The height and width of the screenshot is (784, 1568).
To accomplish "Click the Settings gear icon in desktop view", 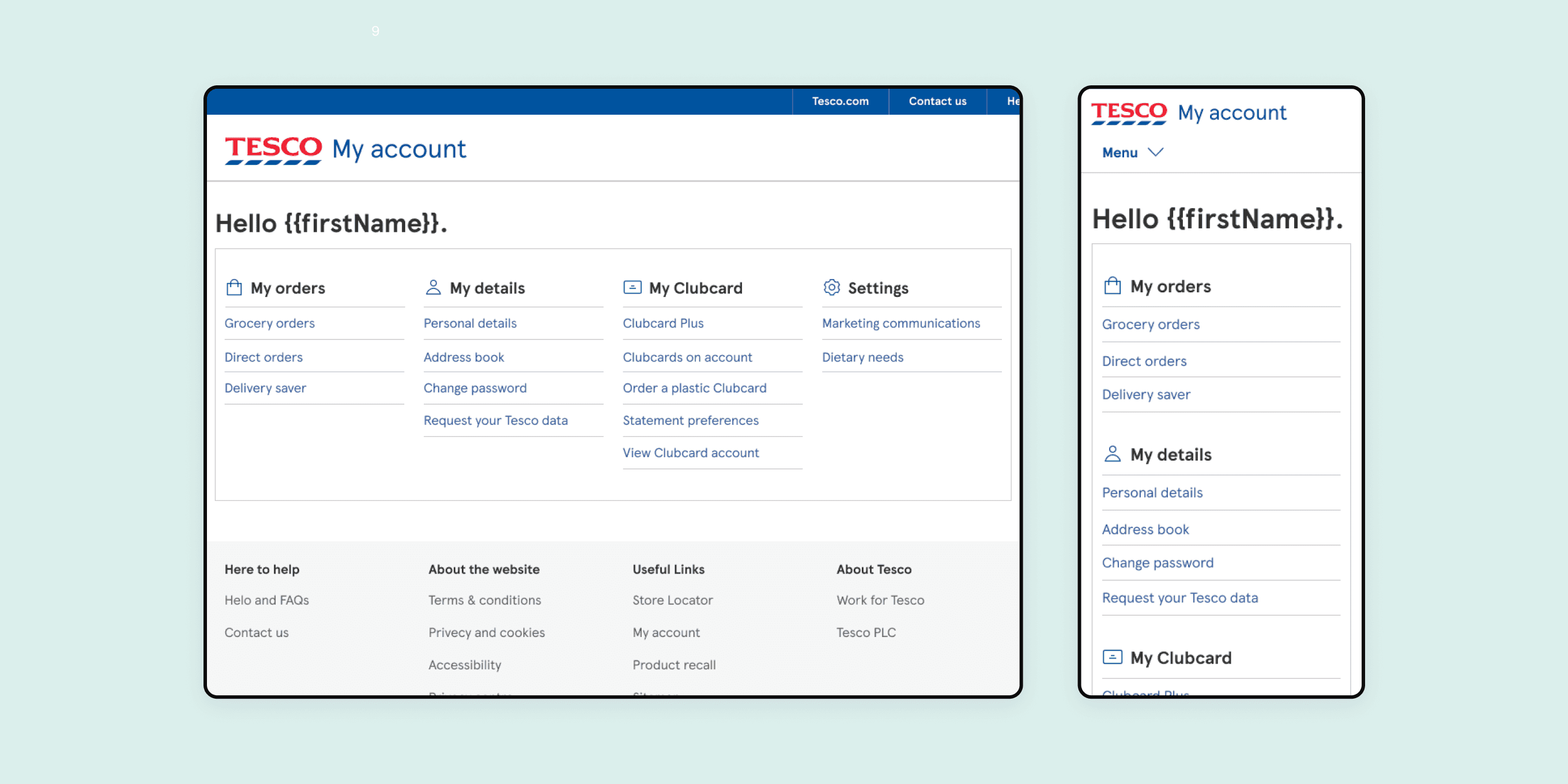I will pyautogui.click(x=831, y=287).
